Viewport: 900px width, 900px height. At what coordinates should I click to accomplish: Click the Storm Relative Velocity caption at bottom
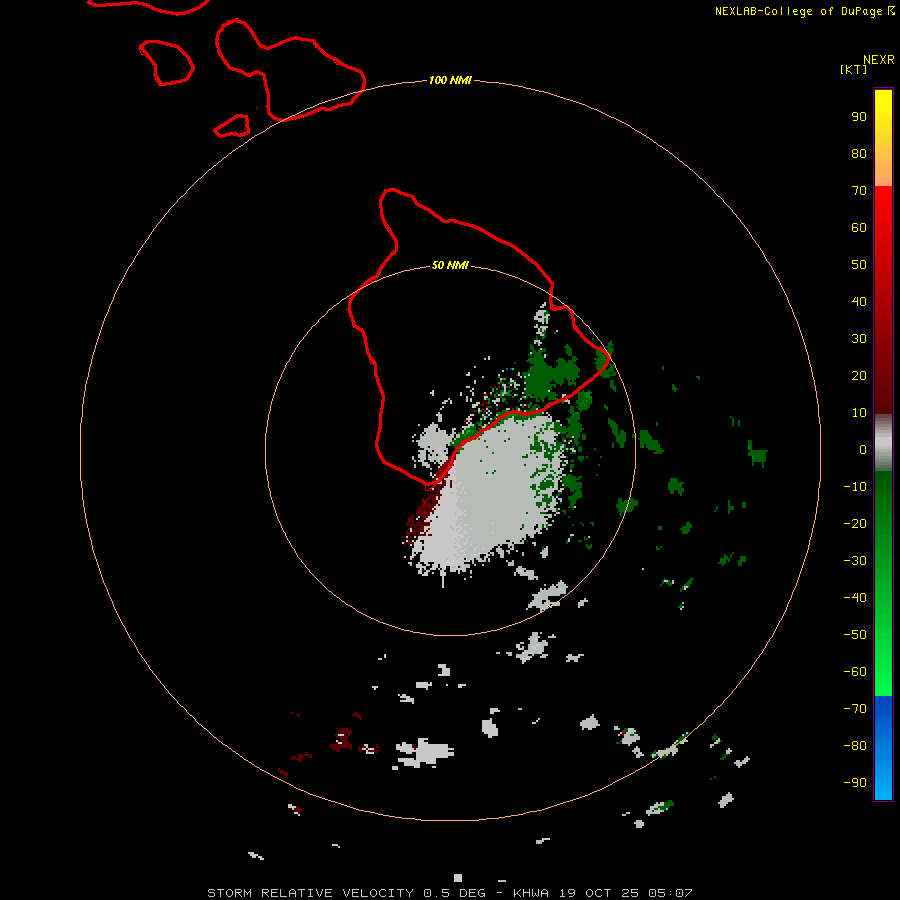449,893
